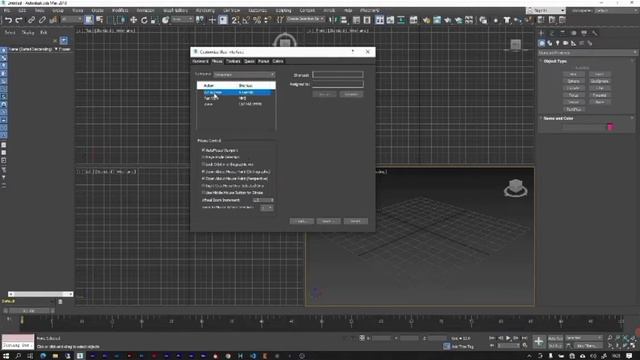Screen dimensions: 640x360
Task: Toggle Auto Focus Viewport checkbox
Action: (203, 150)
